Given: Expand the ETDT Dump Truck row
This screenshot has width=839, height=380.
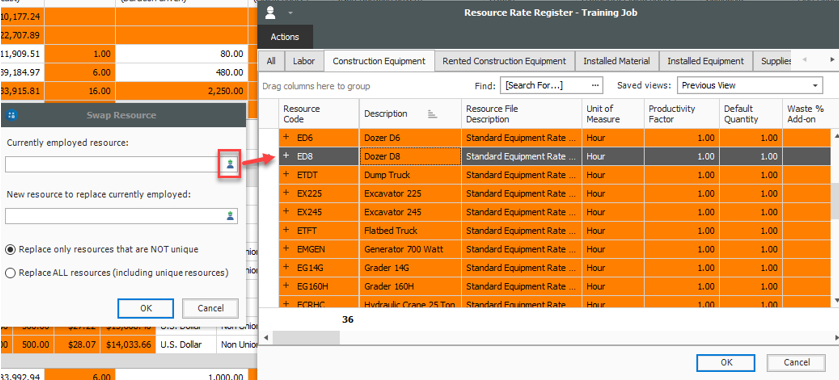Looking at the screenshot, I should click(x=286, y=174).
